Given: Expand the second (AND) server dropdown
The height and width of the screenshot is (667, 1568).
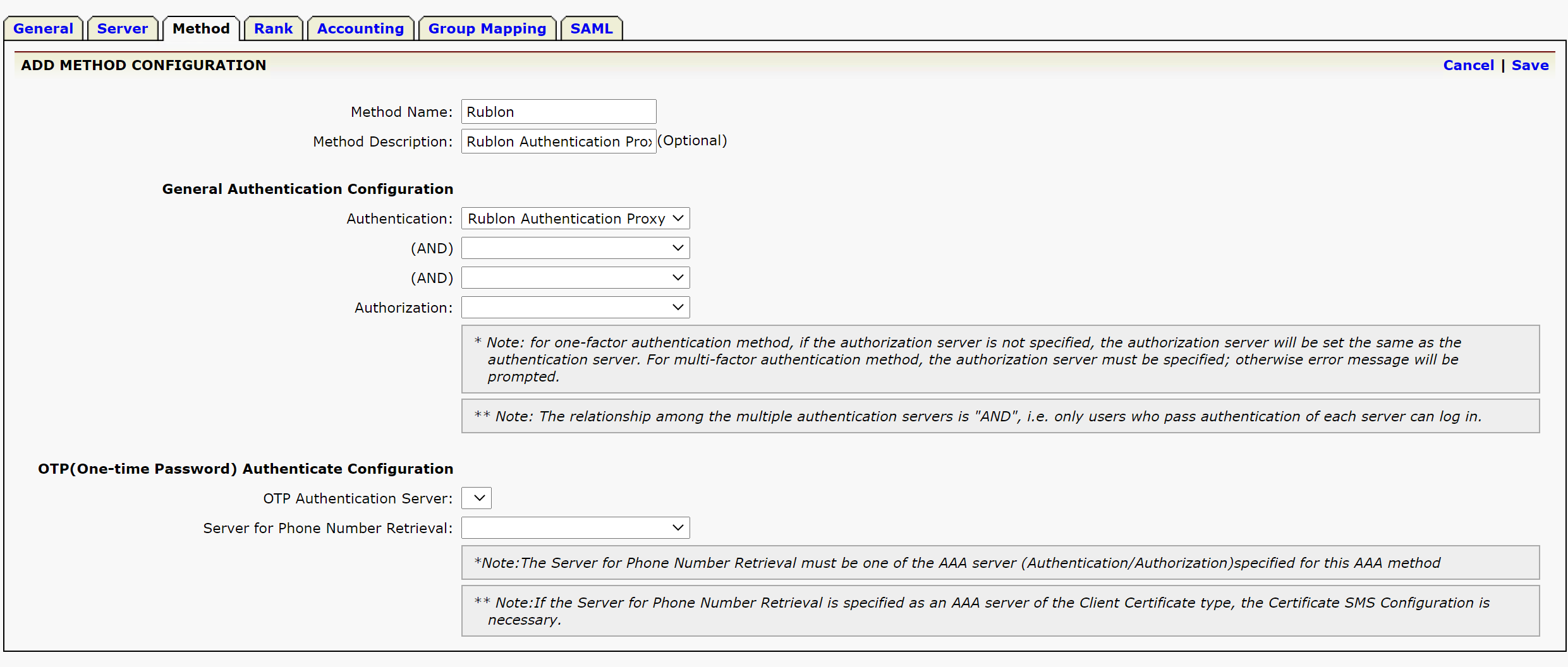Looking at the screenshot, I should click(x=575, y=278).
